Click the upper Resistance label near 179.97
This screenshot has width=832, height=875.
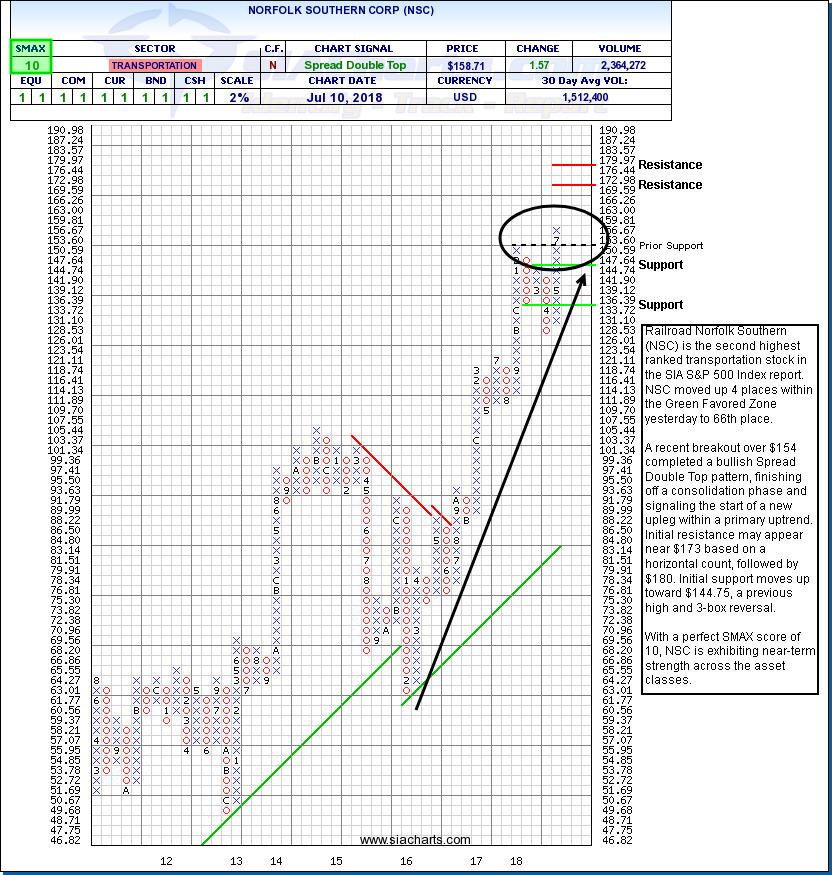[670, 165]
